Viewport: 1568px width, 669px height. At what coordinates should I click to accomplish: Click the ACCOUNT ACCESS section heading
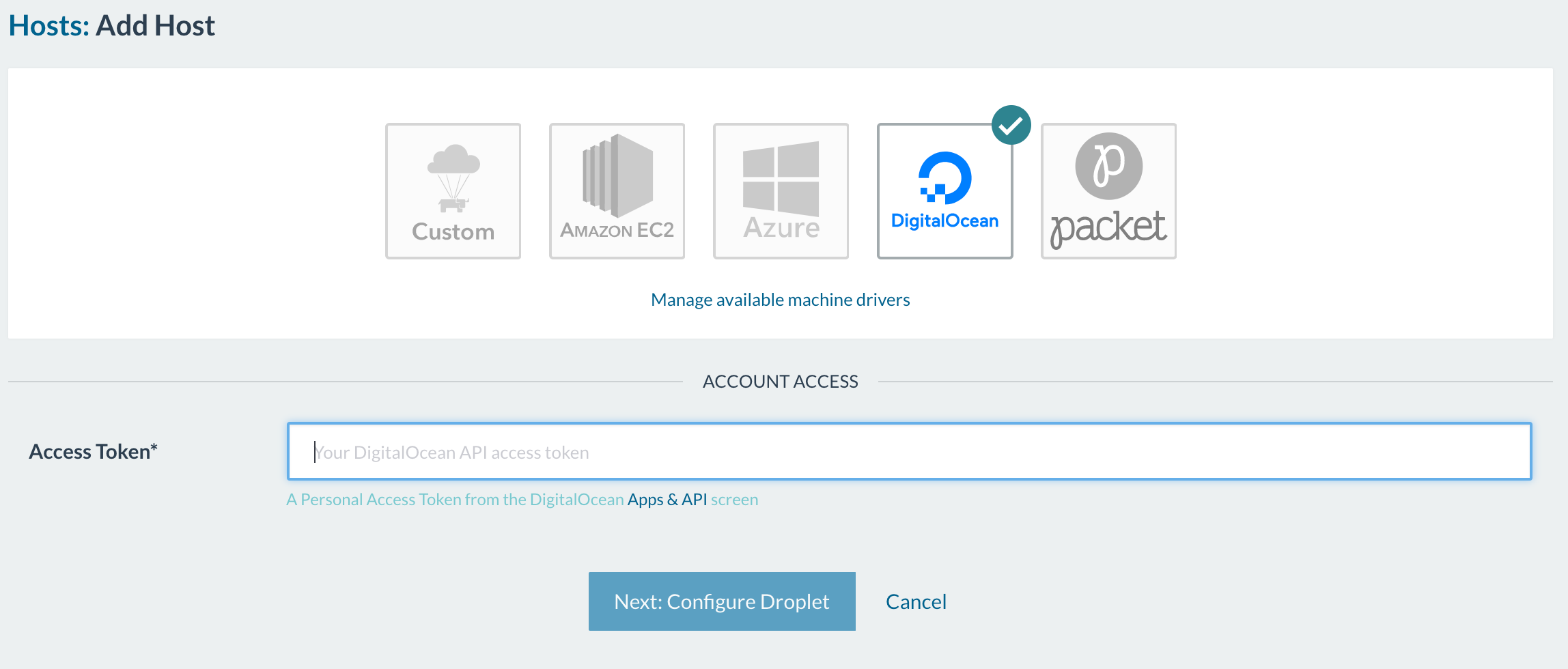click(x=780, y=382)
